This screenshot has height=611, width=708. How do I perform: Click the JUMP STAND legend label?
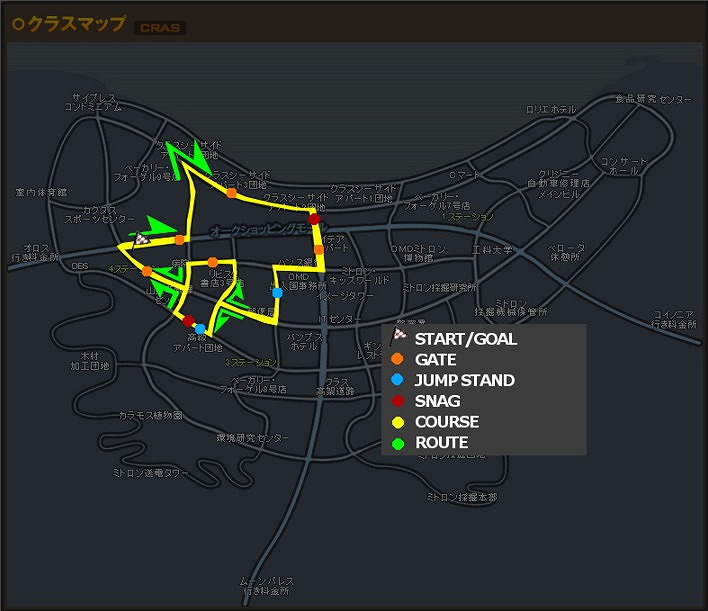pos(465,380)
